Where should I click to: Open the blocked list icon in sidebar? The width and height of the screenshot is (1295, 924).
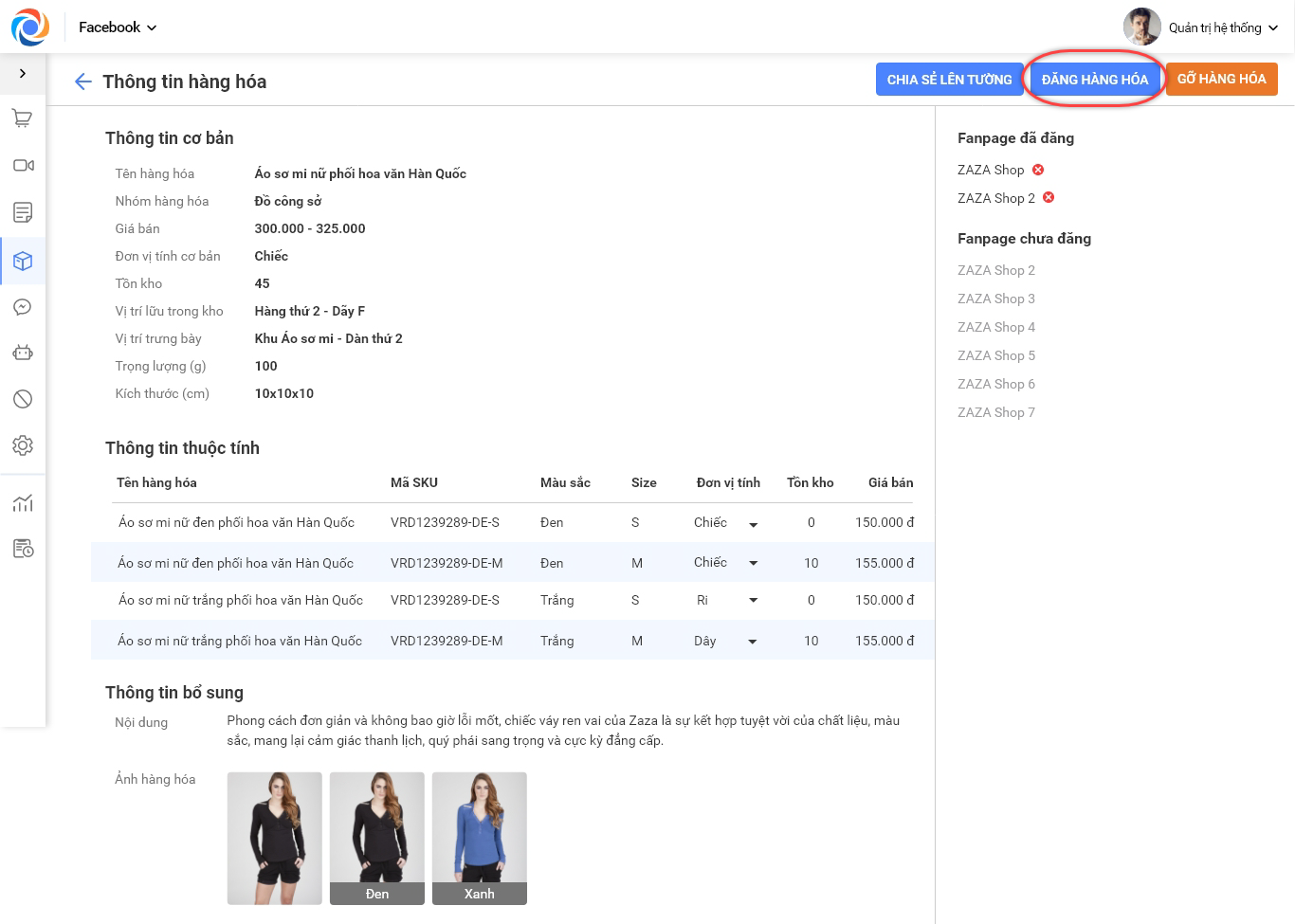click(x=23, y=399)
